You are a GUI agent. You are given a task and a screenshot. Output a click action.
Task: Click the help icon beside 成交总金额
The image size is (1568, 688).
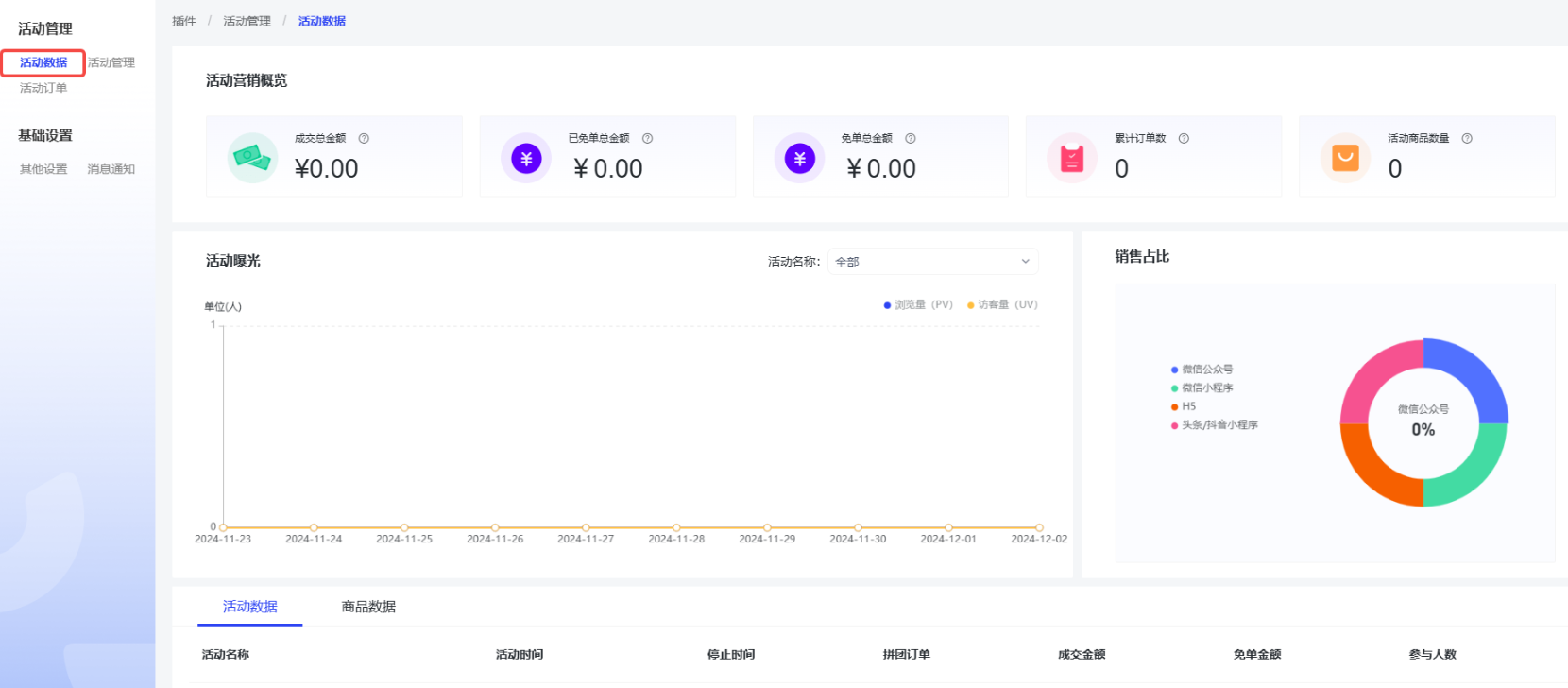[x=364, y=138]
